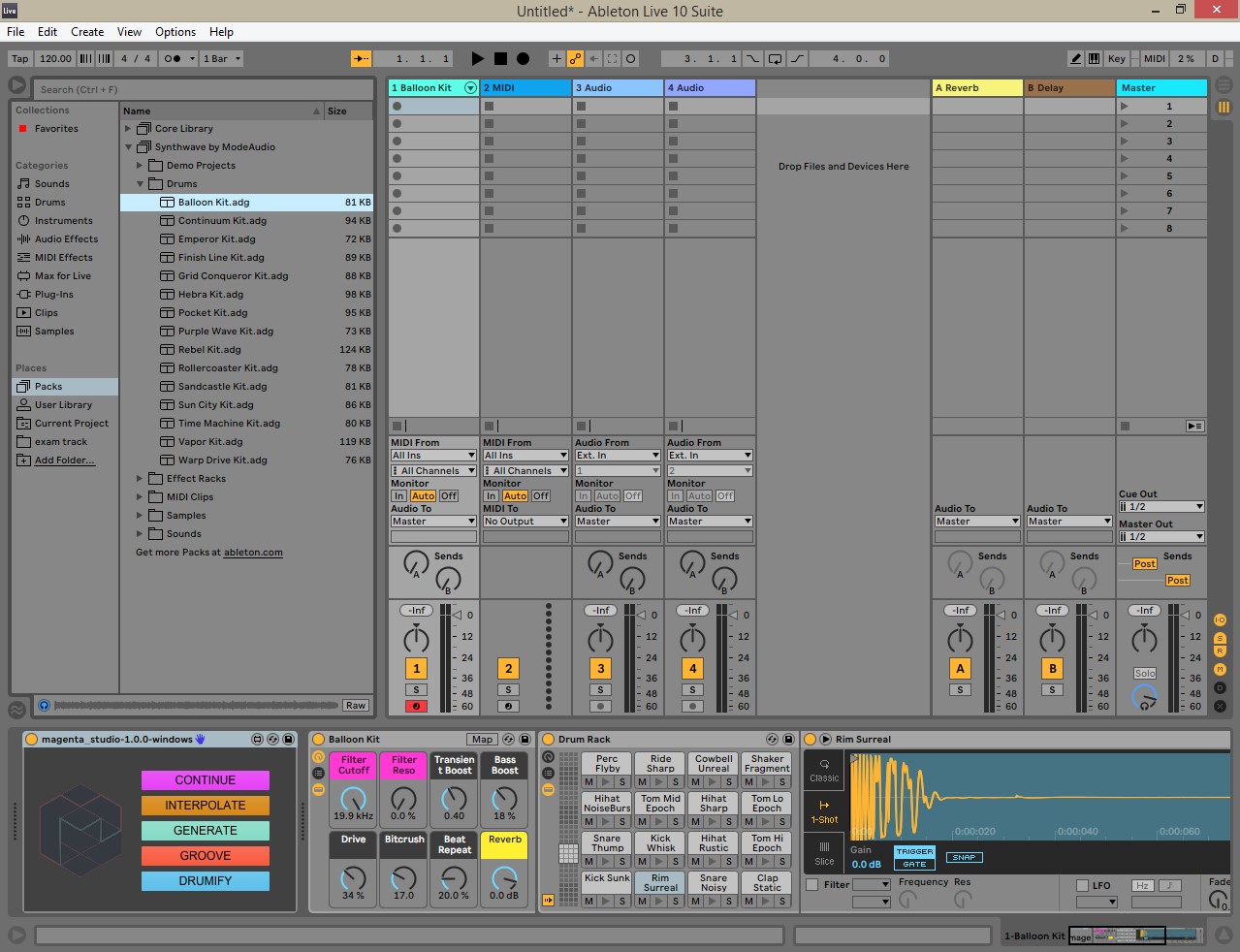The height and width of the screenshot is (952, 1240).
Task: Click the browser search field
Action: coord(204,89)
